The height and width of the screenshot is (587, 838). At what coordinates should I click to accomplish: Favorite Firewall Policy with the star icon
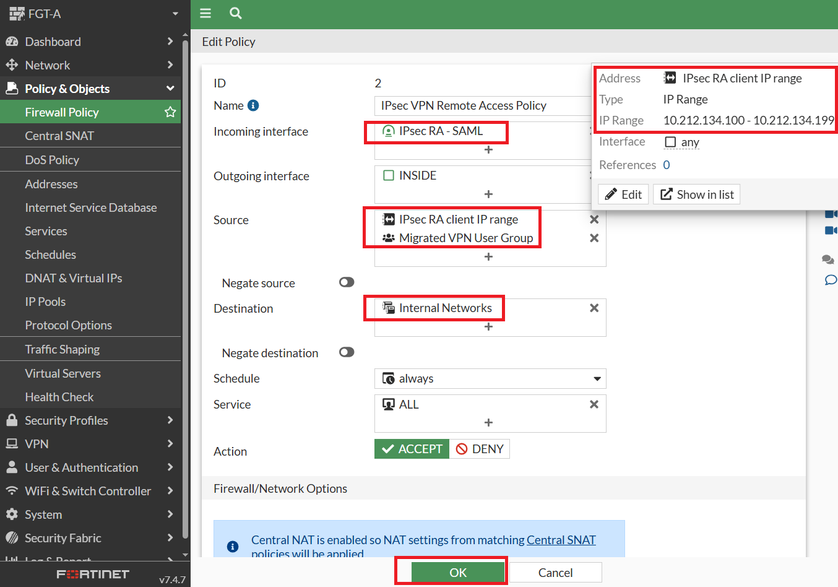click(x=170, y=112)
